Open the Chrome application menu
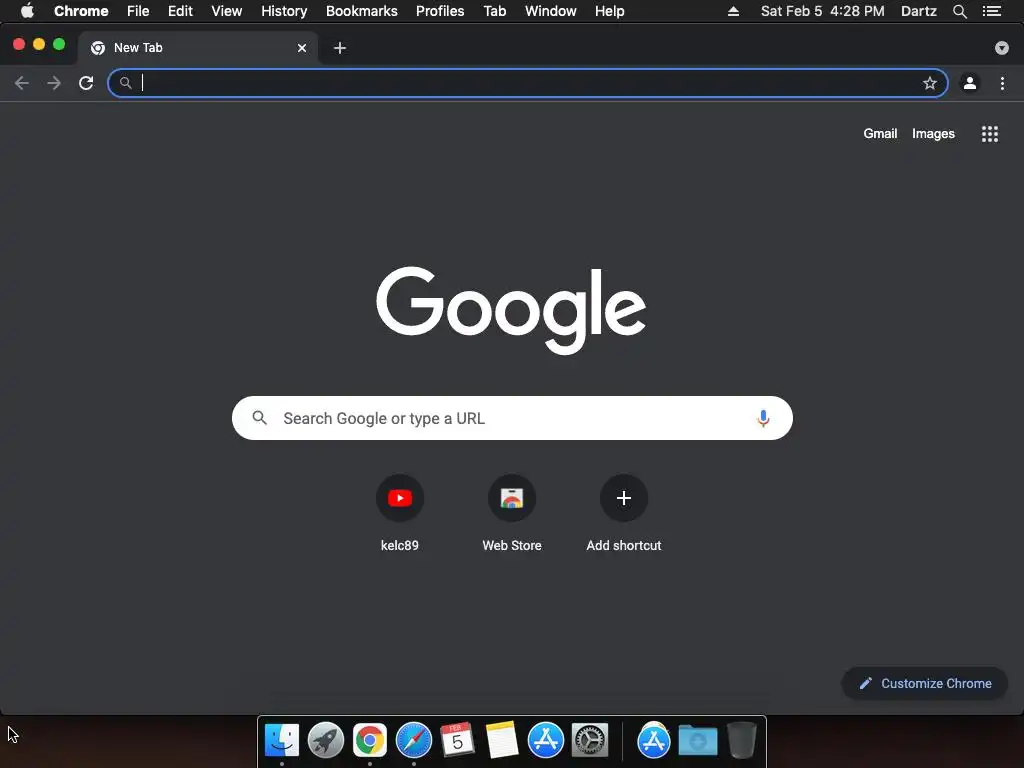1024x768 pixels. pos(81,11)
